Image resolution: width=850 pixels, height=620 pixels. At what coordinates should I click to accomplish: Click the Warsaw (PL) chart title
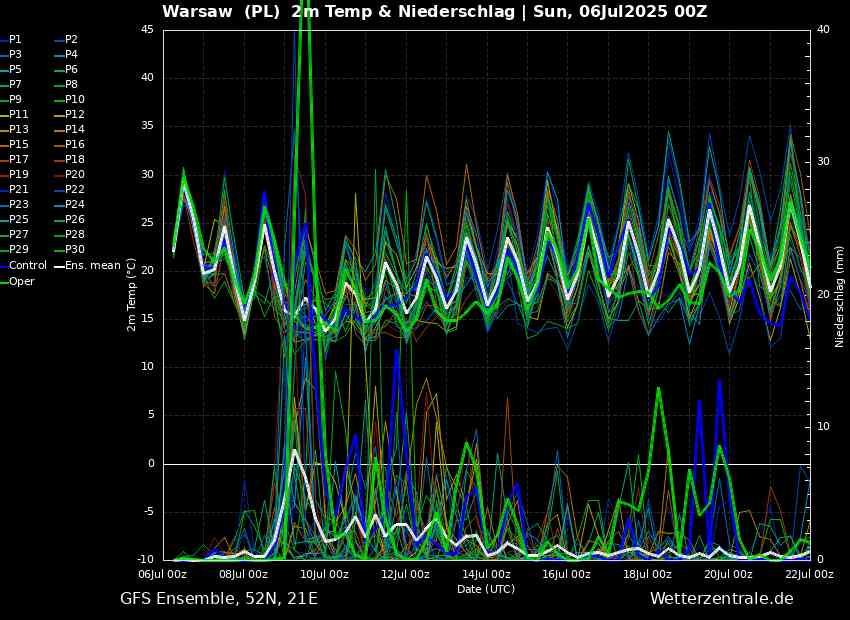pyautogui.click(x=435, y=11)
